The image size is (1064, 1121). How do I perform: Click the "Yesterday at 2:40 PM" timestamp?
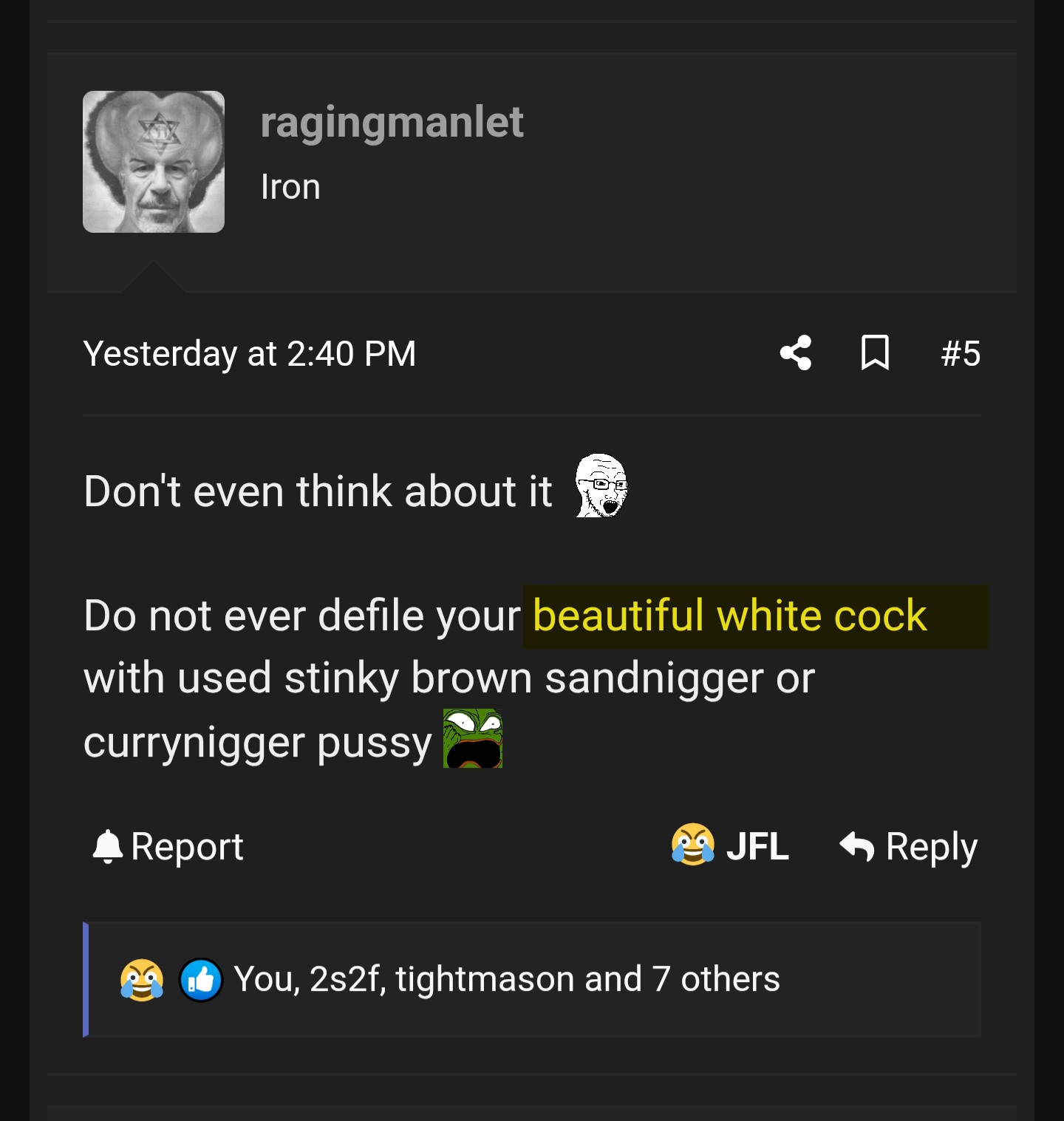[250, 353]
